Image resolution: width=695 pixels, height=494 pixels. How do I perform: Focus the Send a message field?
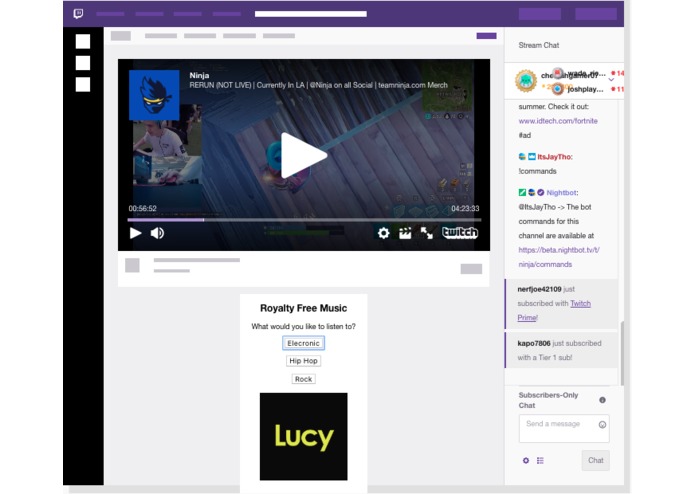[564, 428]
